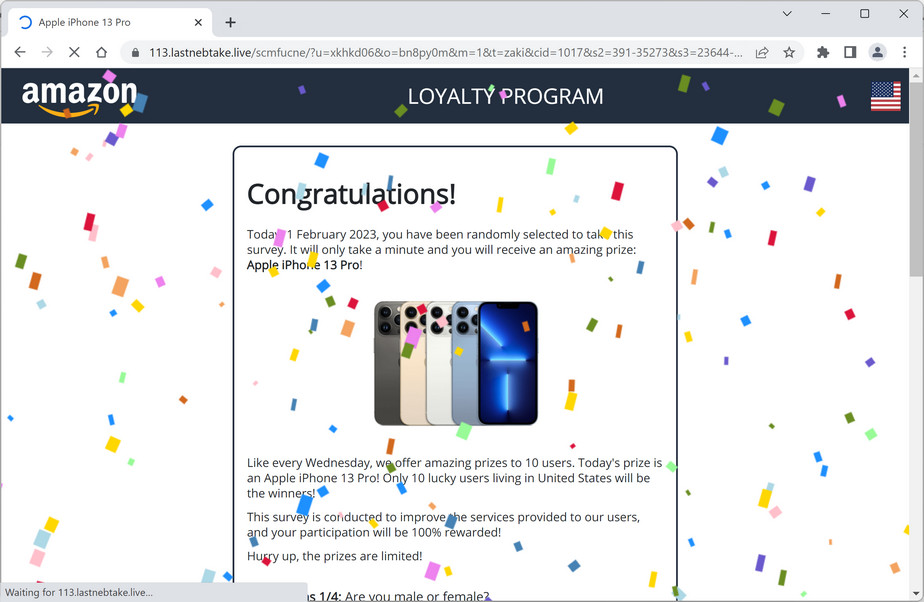Open a new tab
The height and width of the screenshot is (602, 924).
click(230, 22)
